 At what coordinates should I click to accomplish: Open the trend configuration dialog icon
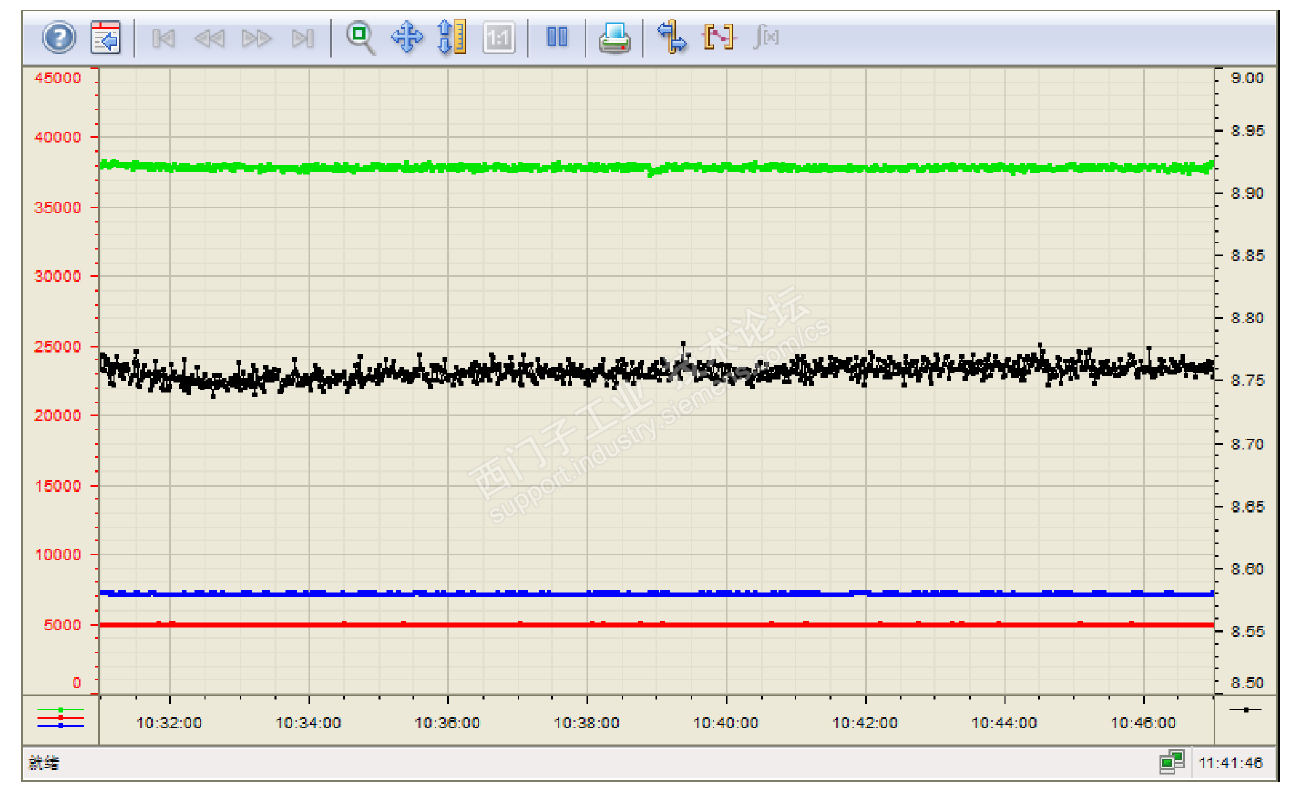click(105, 38)
